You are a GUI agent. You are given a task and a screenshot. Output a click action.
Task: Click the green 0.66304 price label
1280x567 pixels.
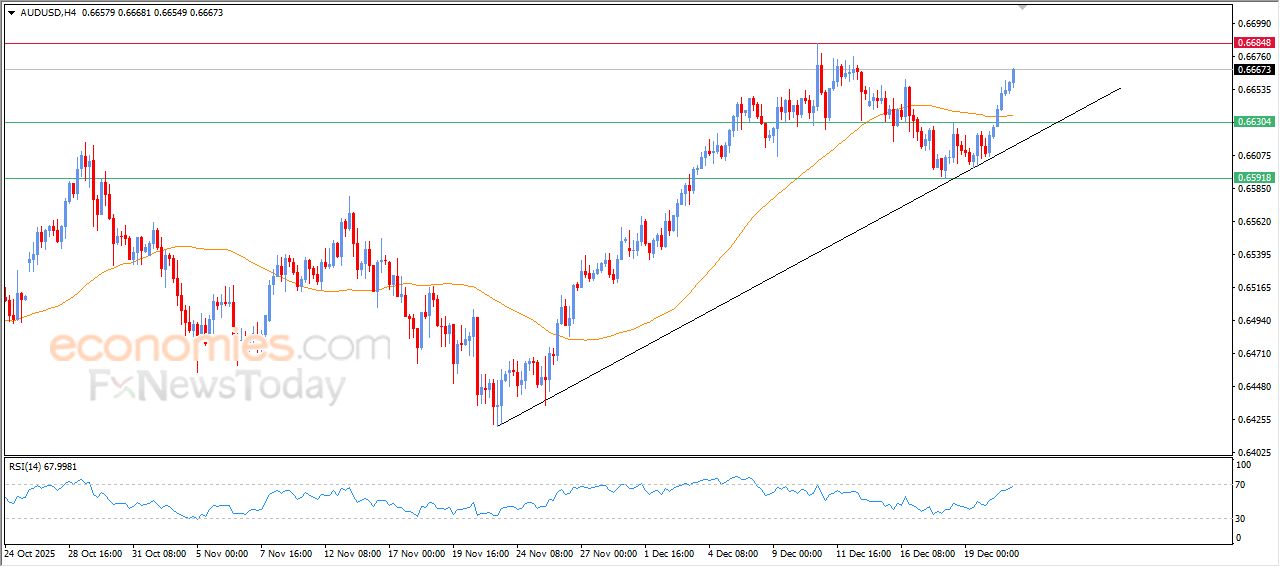[x=1254, y=122]
